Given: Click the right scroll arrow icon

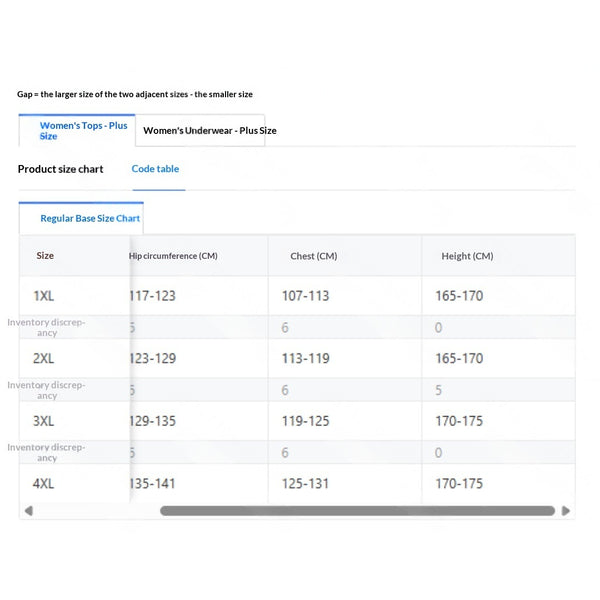Looking at the screenshot, I should tap(566, 511).
